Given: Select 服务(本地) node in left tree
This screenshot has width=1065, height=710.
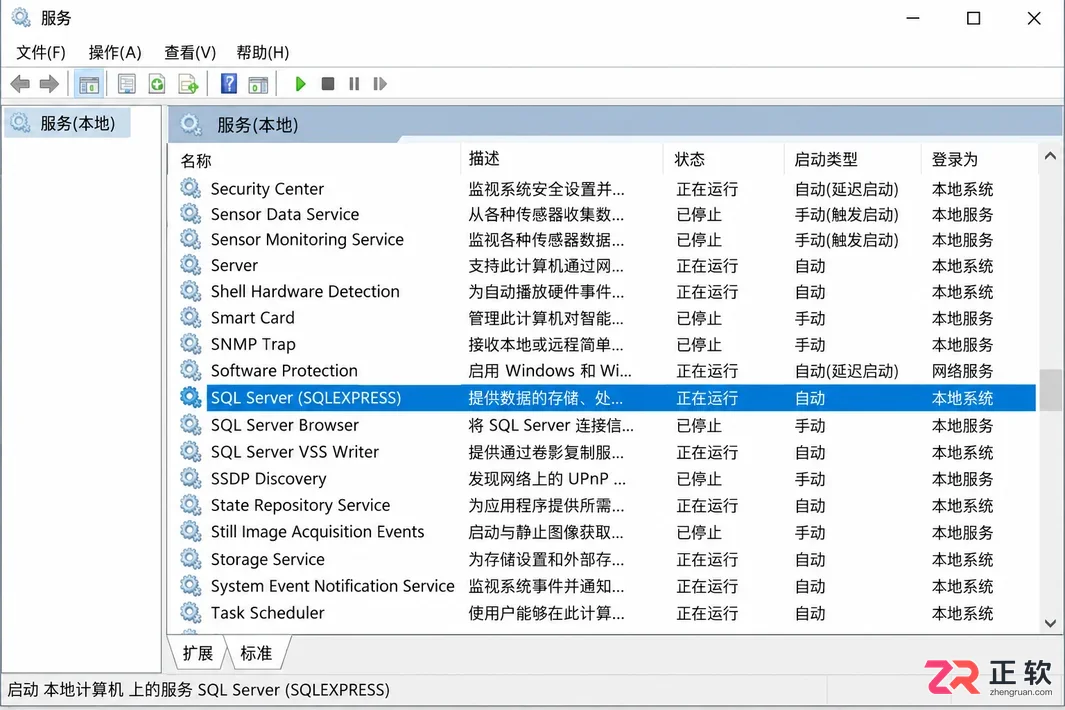Looking at the screenshot, I should tap(67, 123).
